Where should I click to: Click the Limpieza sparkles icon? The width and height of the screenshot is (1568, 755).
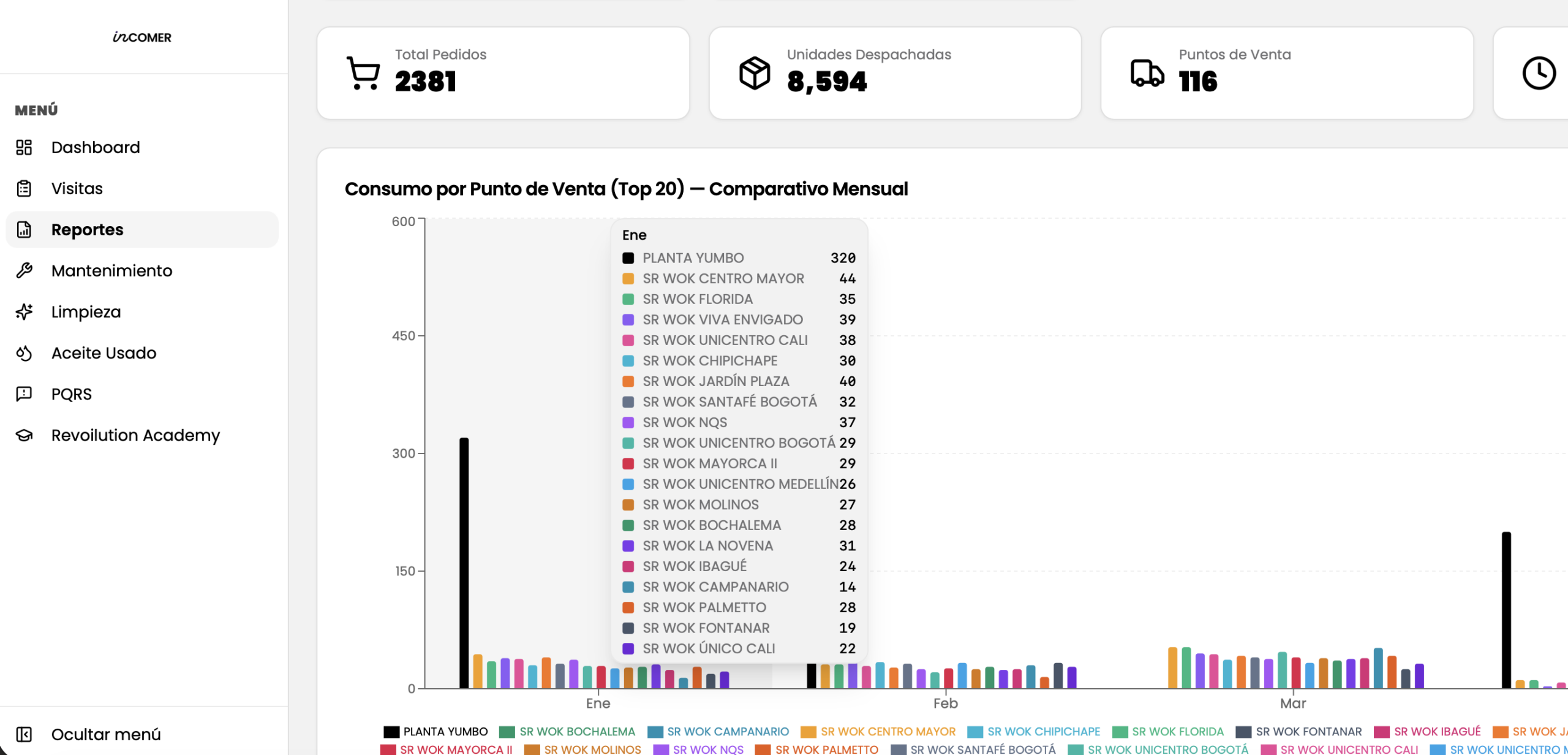point(24,311)
